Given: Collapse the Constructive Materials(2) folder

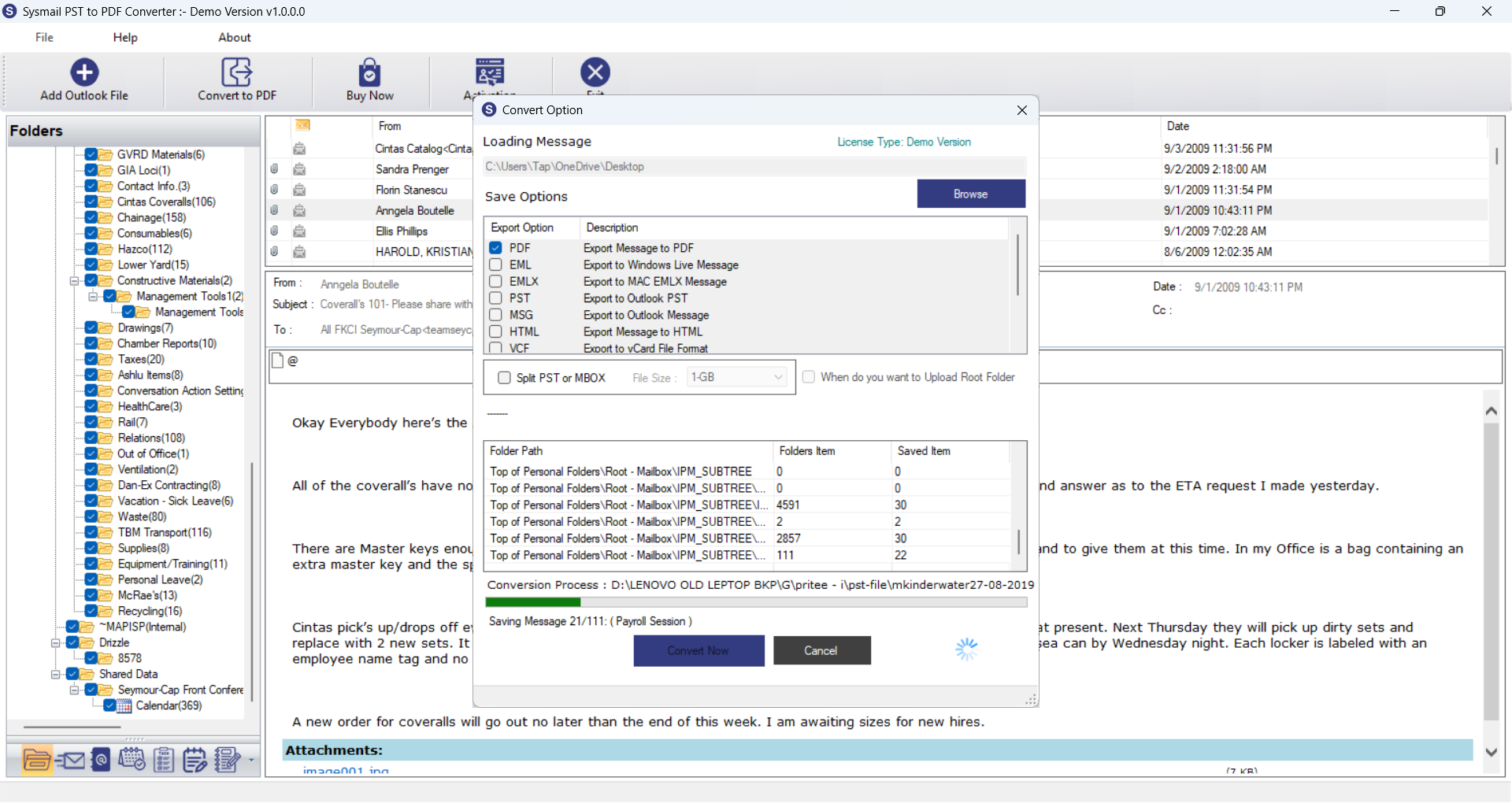Looking at the screenshot, I should tap(74, 281).
